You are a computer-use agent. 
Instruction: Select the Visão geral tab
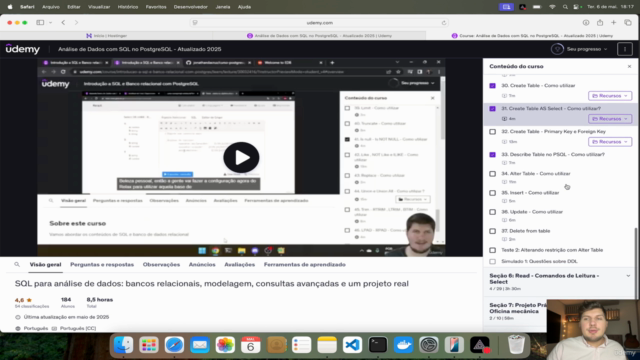(x=45, y=264)
